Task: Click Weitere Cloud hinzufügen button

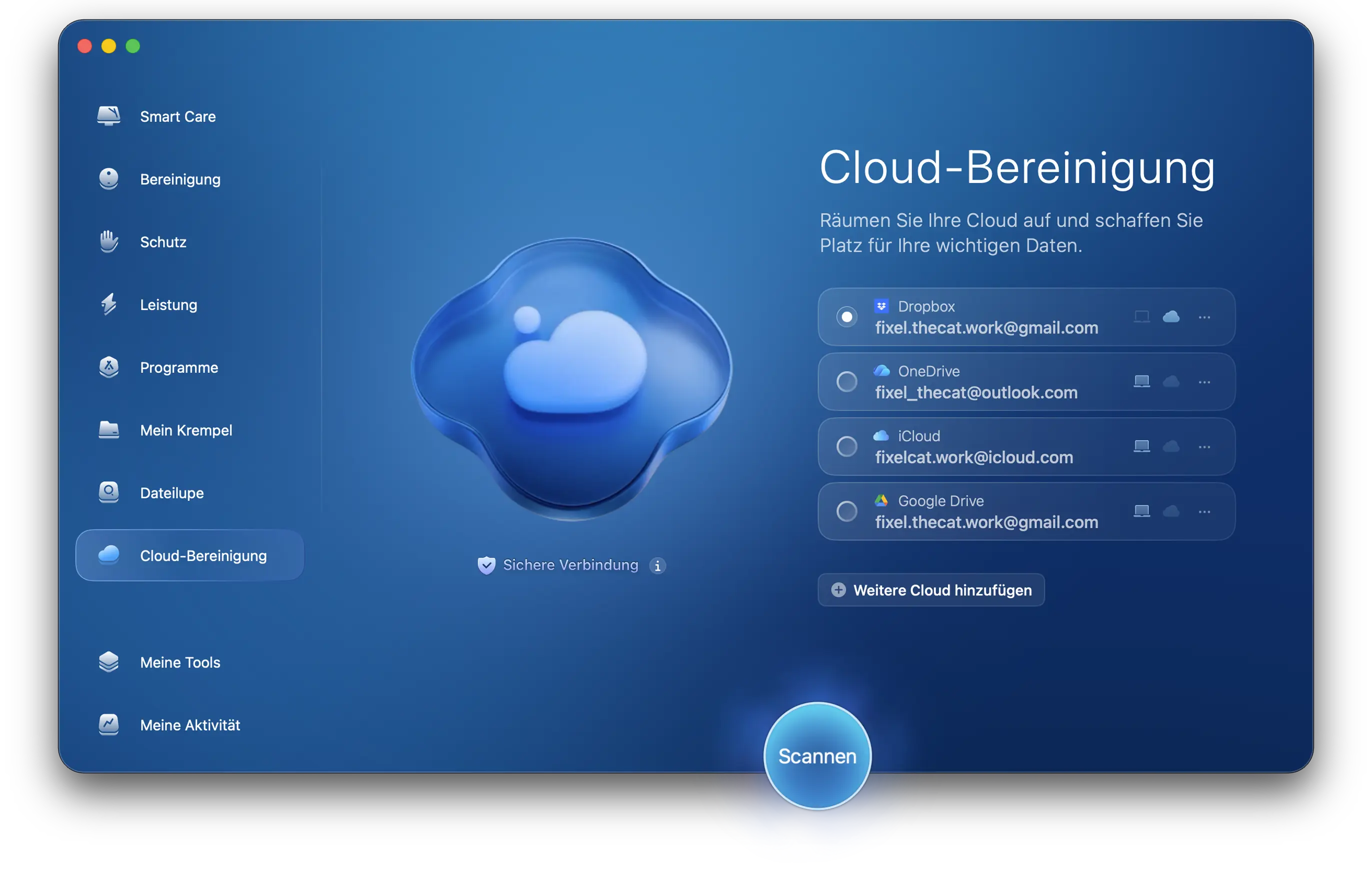Action: (931, 589)
